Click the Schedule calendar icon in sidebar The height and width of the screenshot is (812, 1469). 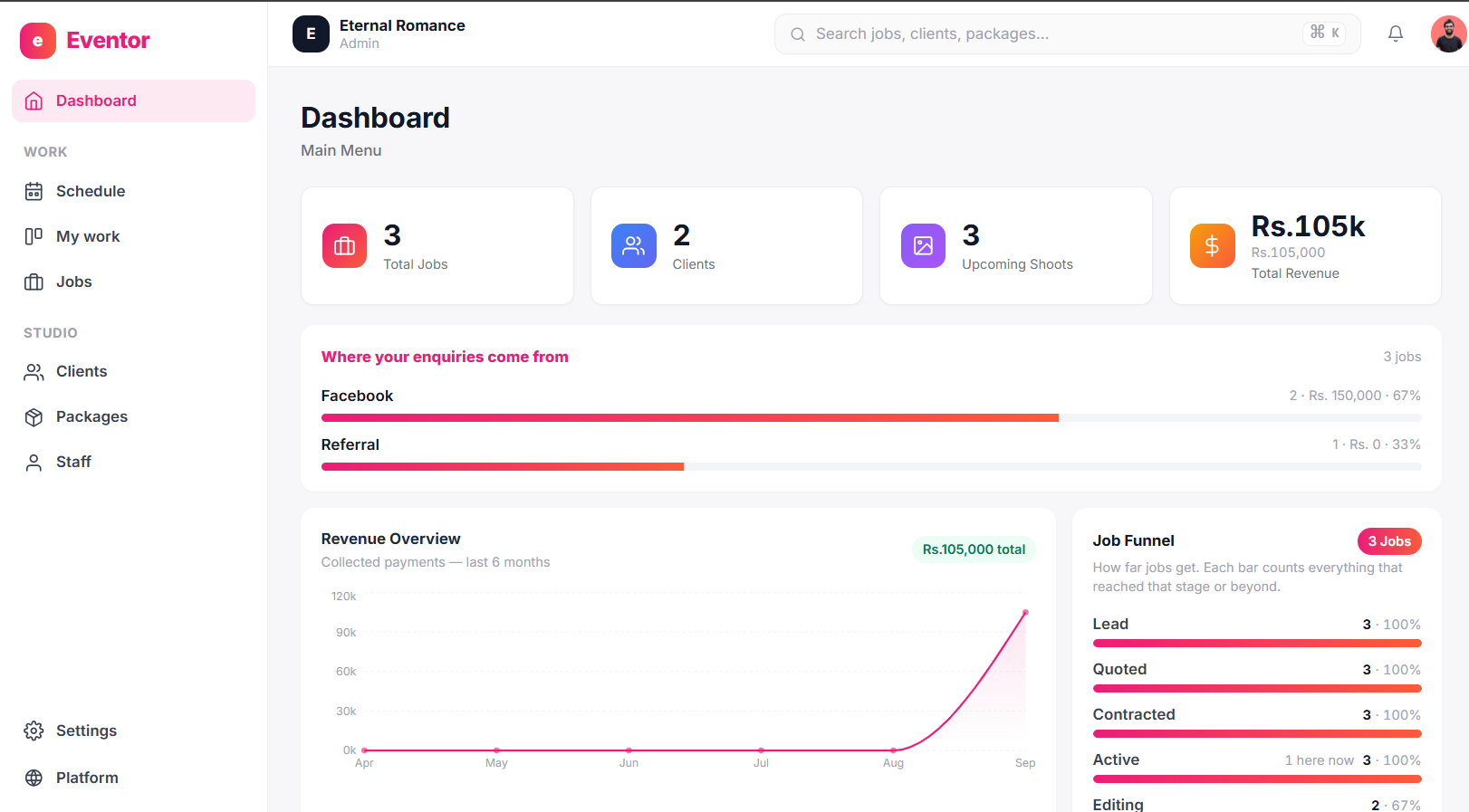34,191
